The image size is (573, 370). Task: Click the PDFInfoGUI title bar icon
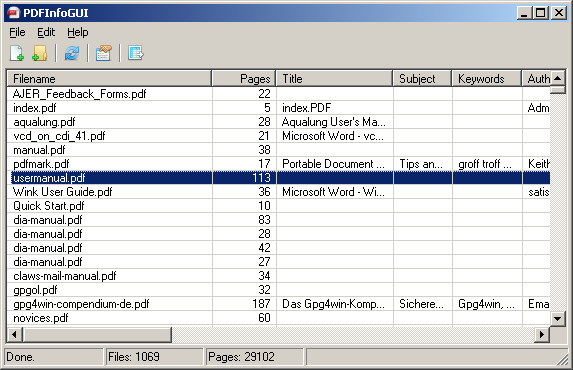[x=13, y=13]
